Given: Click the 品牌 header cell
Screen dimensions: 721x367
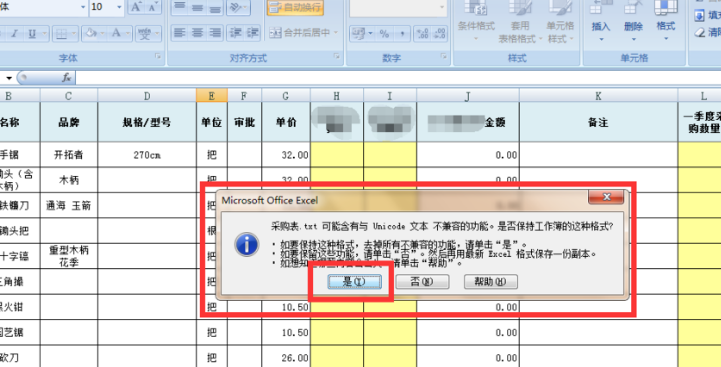Looking at the screenshot, I should pos(69,122).
